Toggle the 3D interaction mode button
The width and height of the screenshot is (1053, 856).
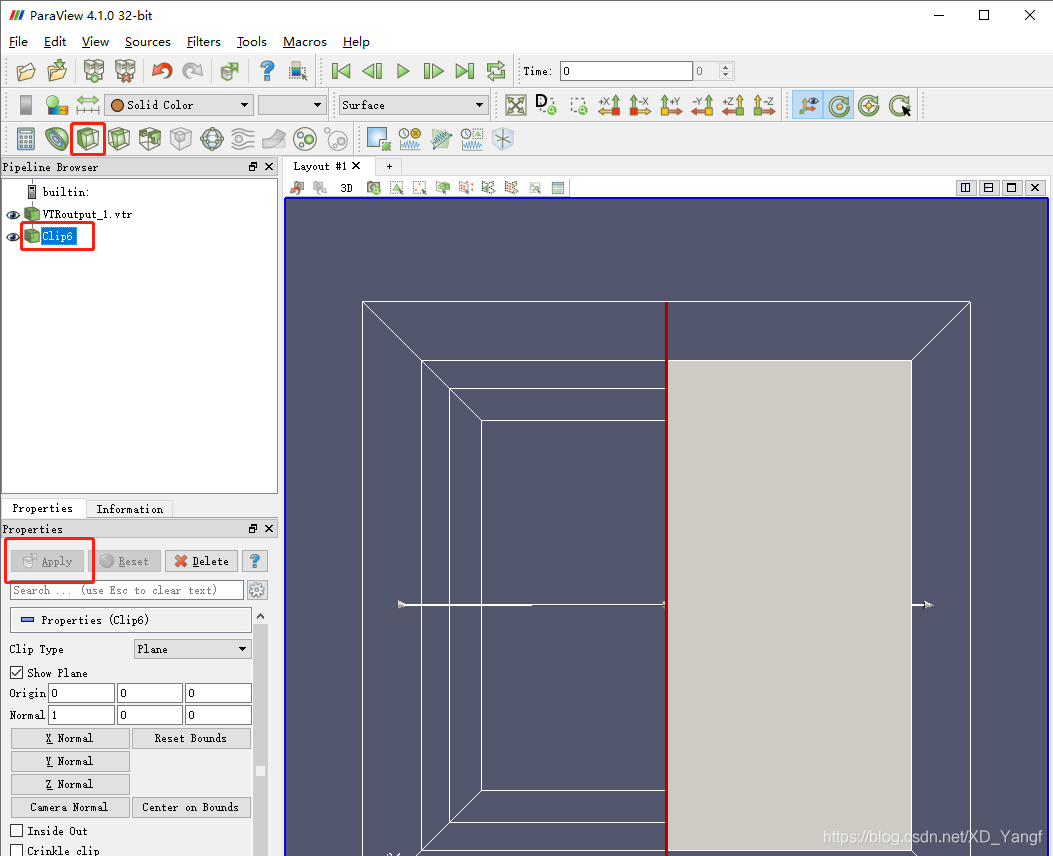tap(347, 188)
